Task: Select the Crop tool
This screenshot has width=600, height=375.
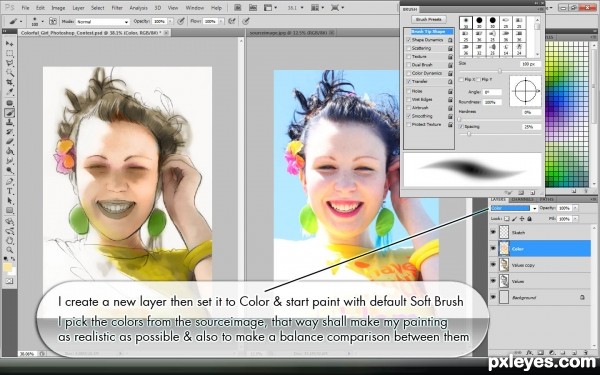Action: (x=10, y=82)
